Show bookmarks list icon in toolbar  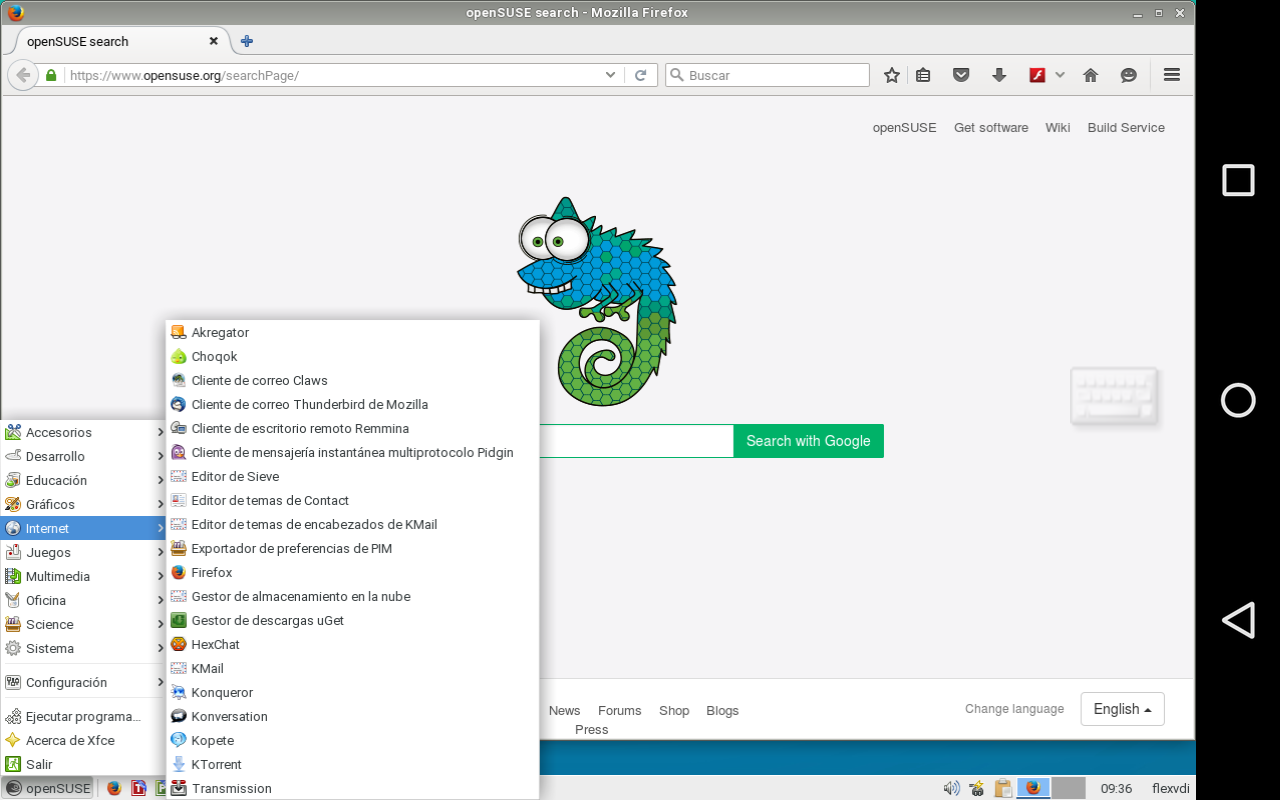click(x=924, y=75)
